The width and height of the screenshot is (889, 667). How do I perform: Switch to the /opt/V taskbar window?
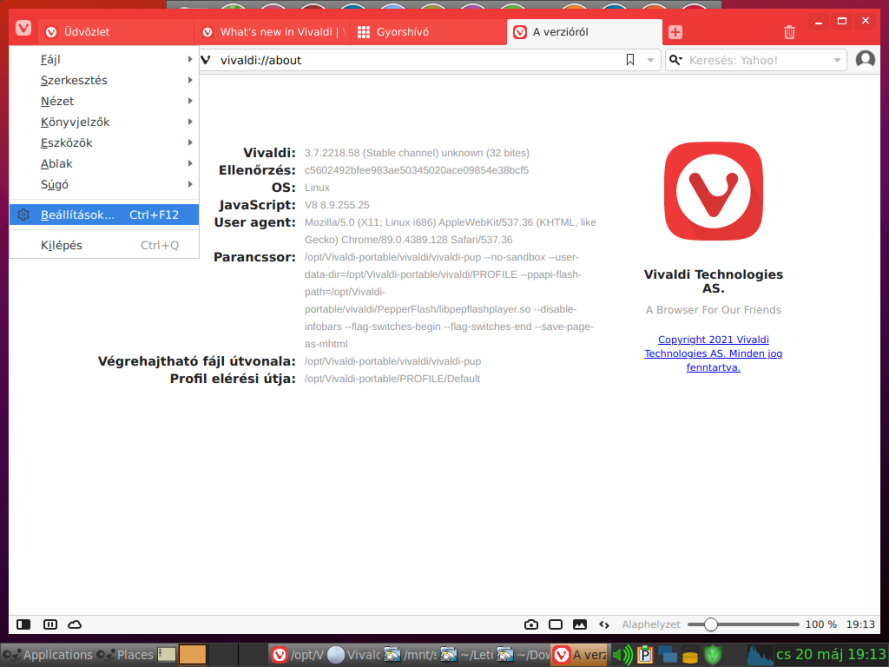(x=297, y=655)
